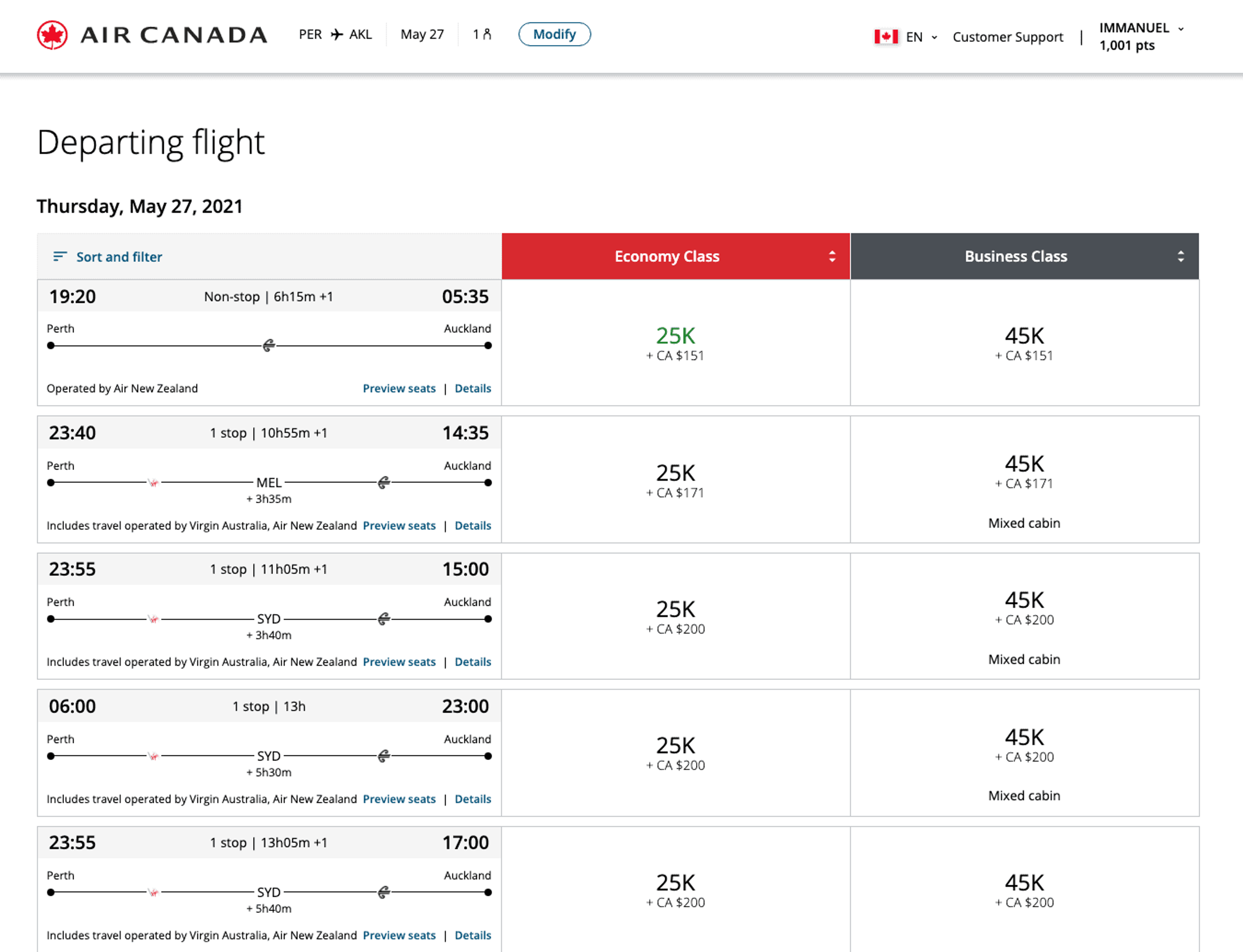Click Virgin Australia icon on 23:40 flight
Screen dimensions: 1243x952
(153, 483)
